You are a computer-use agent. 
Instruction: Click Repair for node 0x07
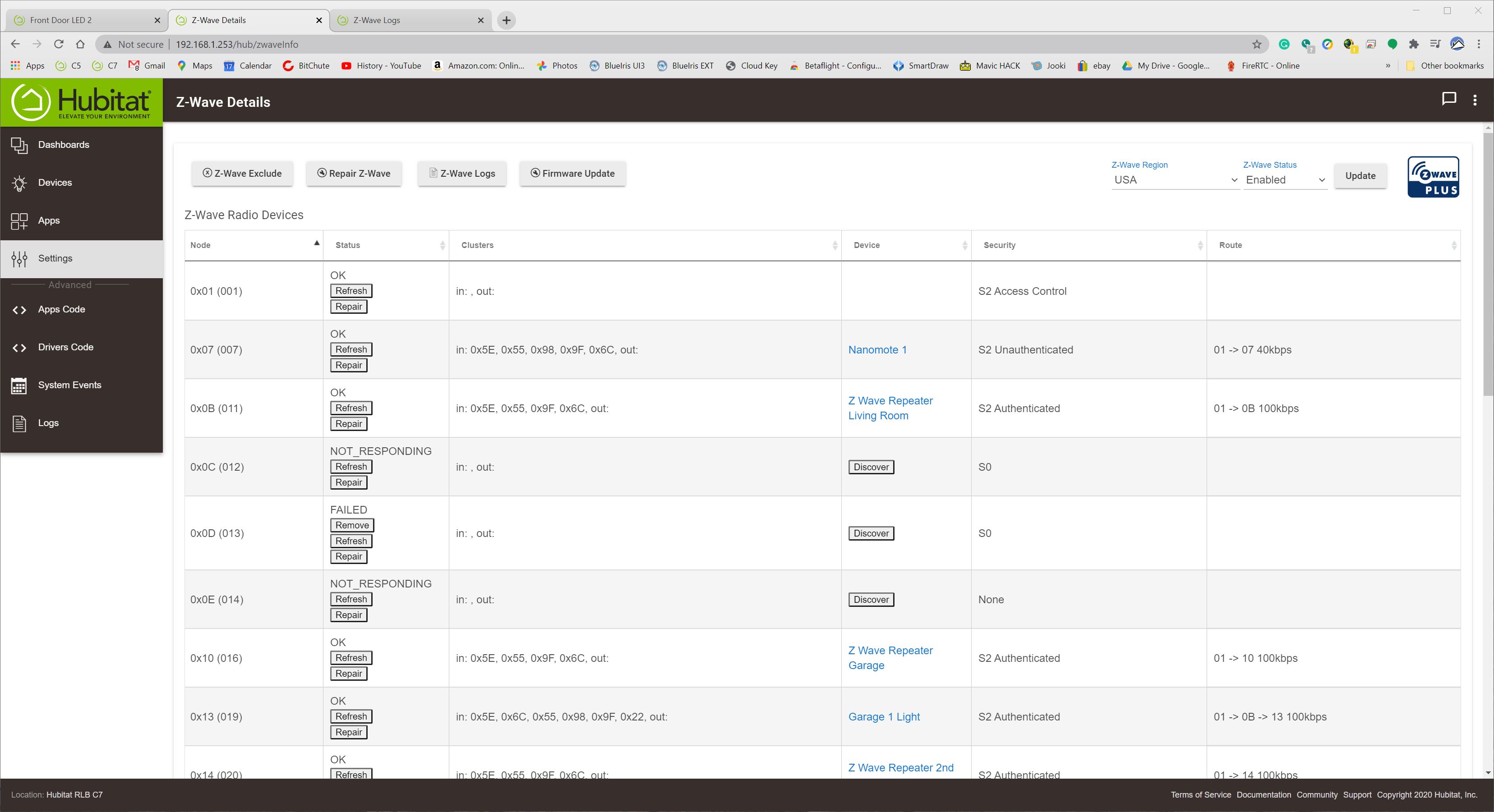pos(349,365)
